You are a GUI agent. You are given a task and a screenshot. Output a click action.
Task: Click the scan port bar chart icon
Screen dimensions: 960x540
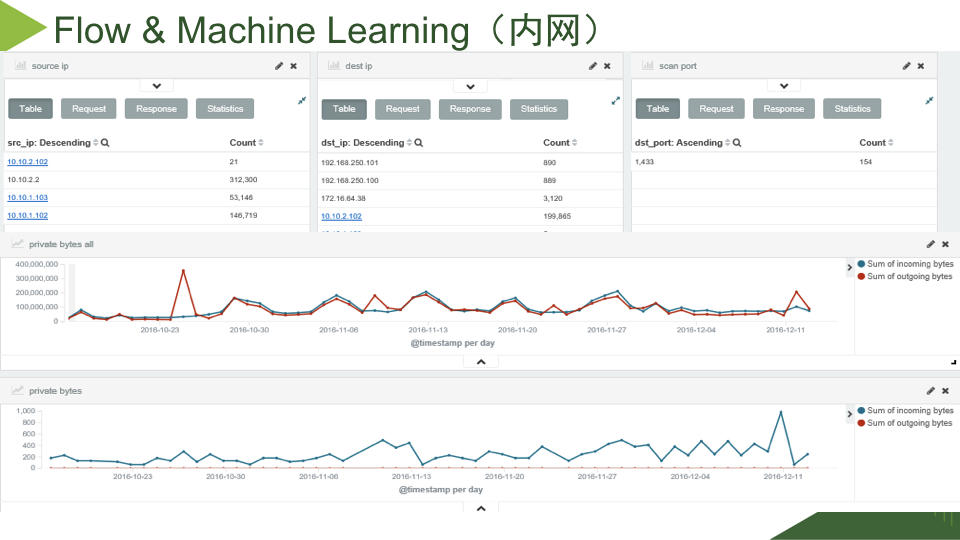tap(648, 66)
